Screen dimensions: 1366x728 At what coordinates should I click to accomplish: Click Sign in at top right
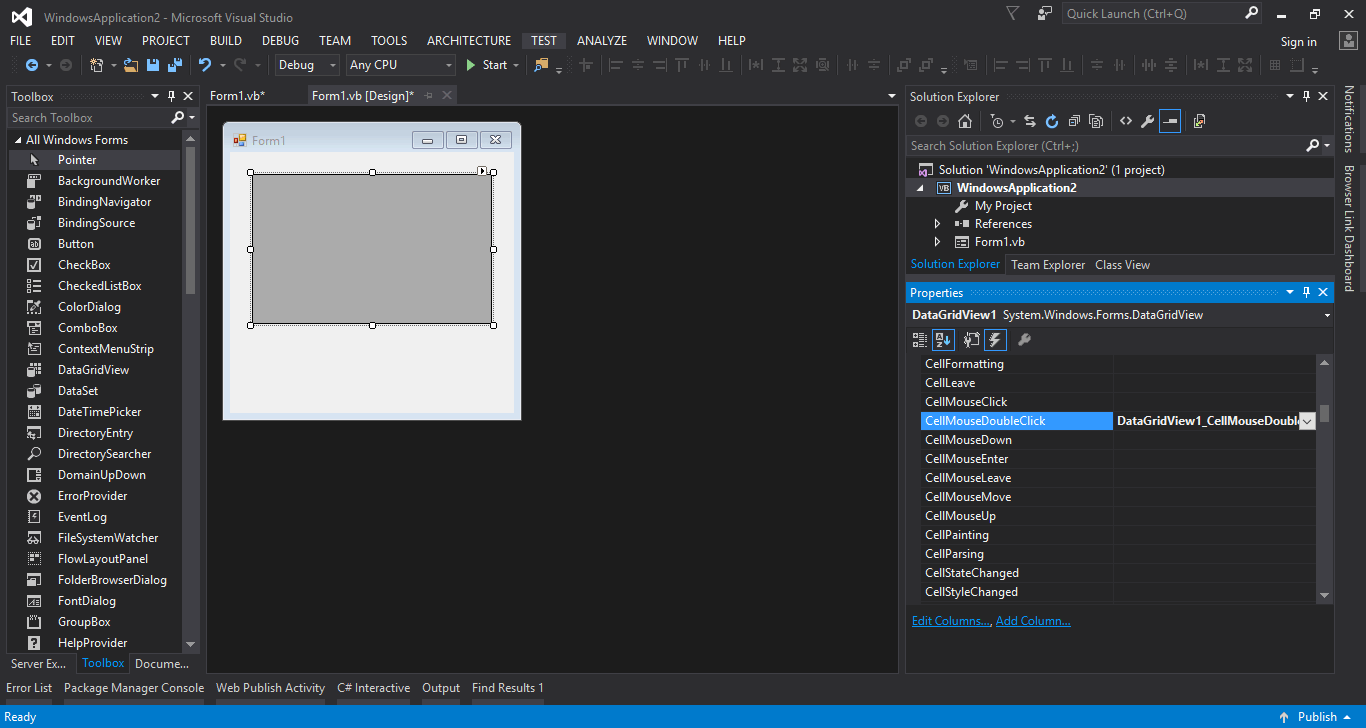pos(1298,42)
